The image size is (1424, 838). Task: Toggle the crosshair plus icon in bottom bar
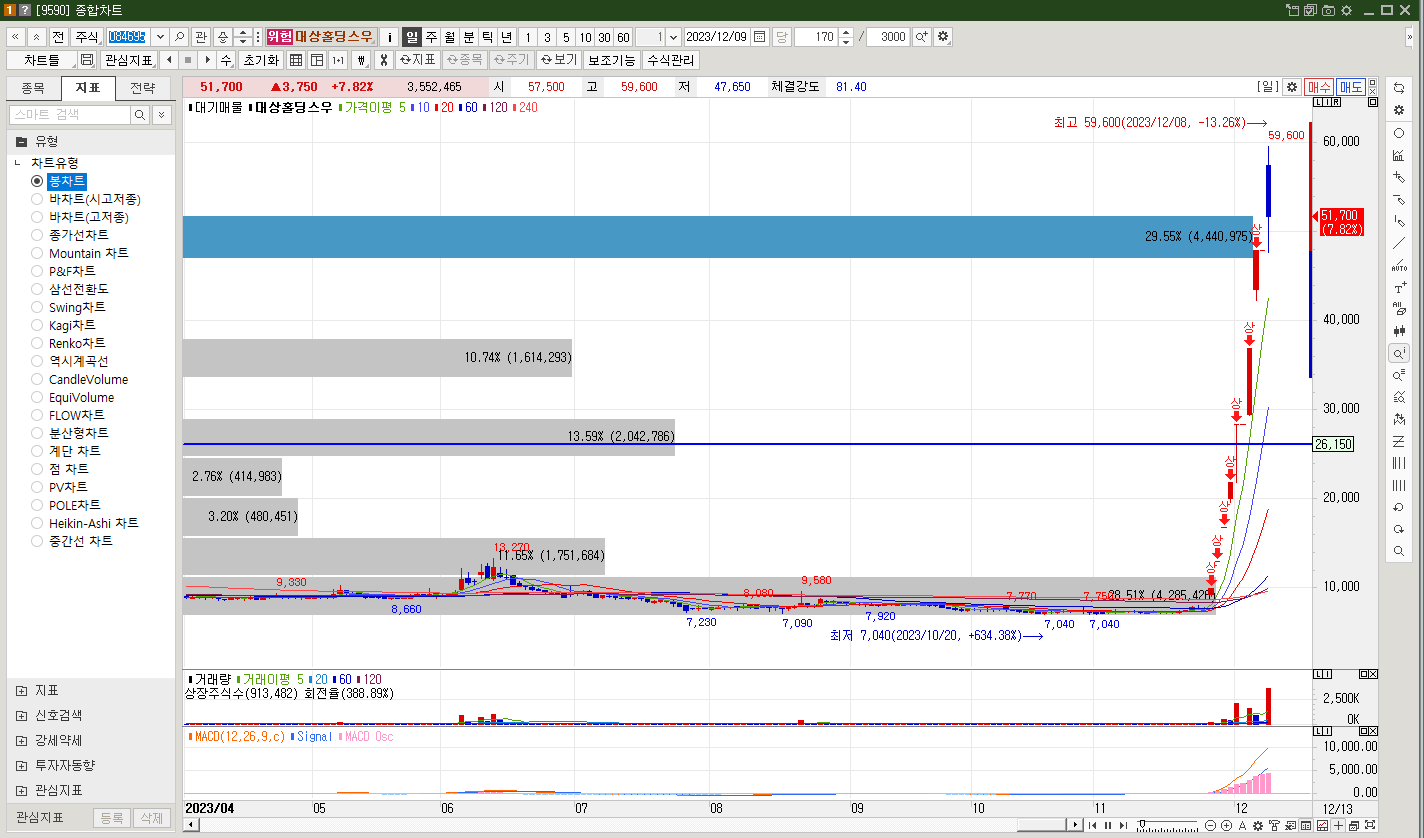tap(1337, 825)
